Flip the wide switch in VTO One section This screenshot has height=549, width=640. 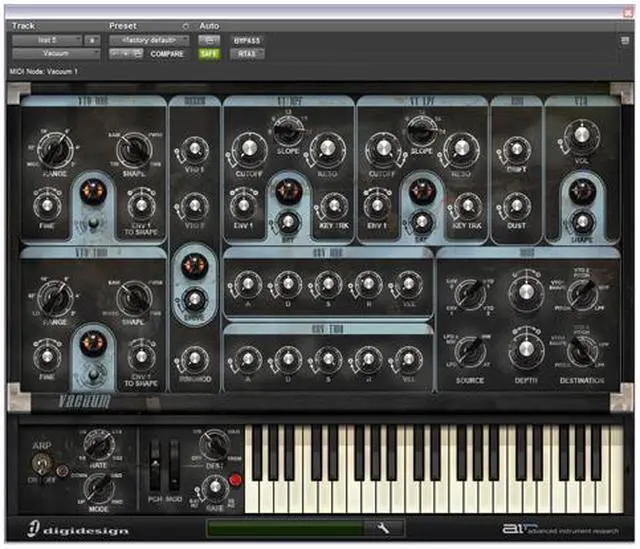94,223
